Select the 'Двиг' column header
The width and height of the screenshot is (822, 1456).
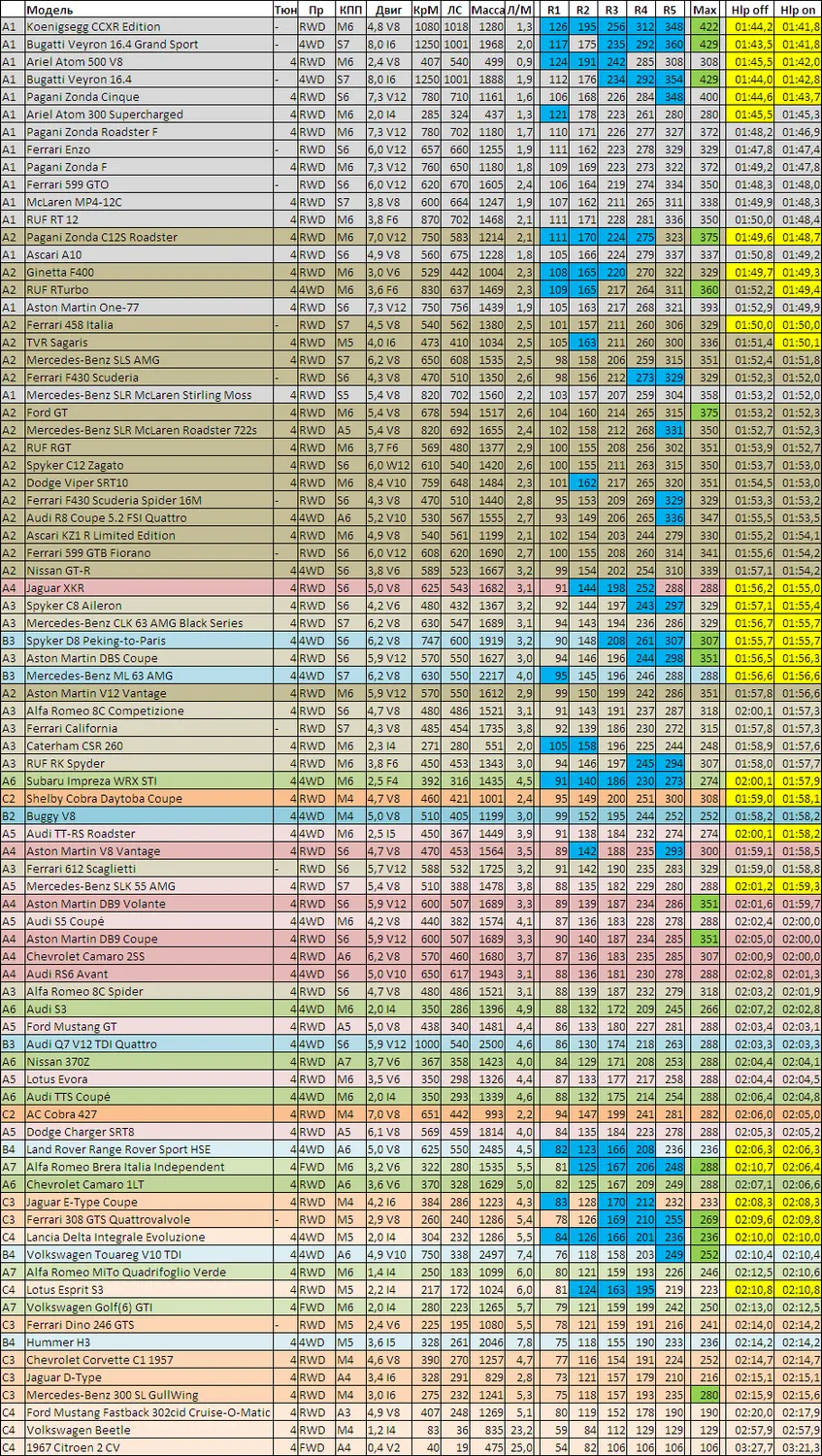tap(387, 9)
